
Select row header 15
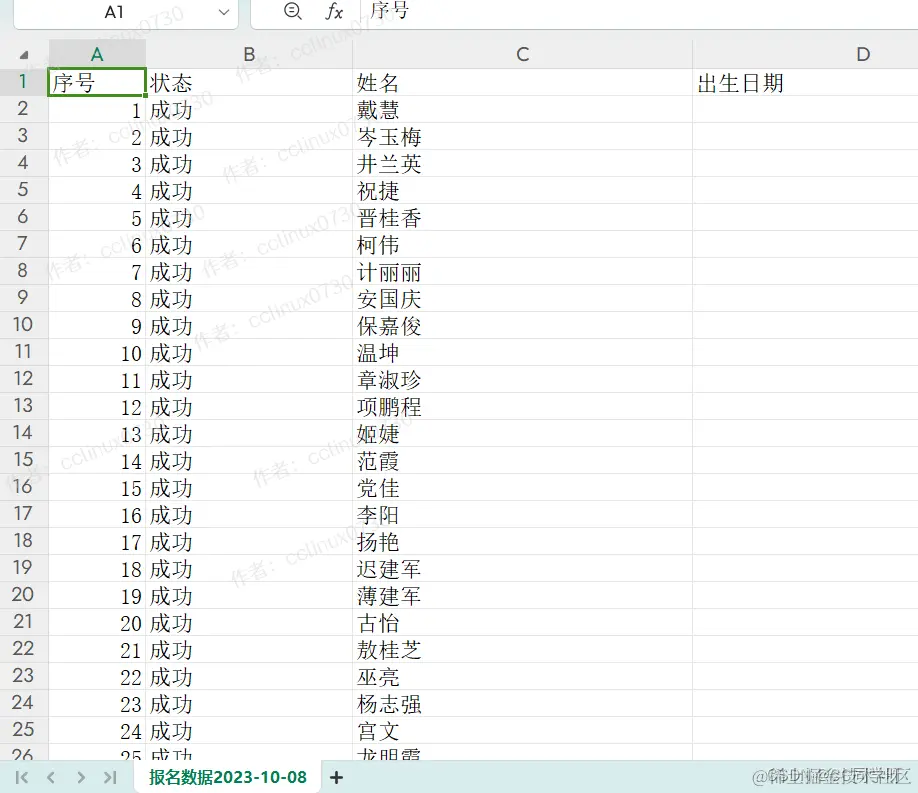[x=23, y=460]
